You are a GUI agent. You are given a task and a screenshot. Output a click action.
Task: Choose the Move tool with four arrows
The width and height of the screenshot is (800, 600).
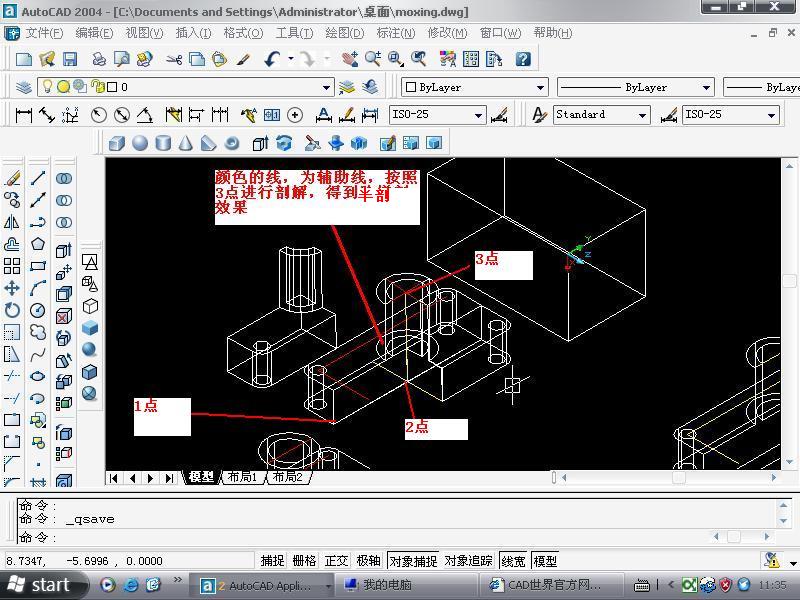point(12,288)
